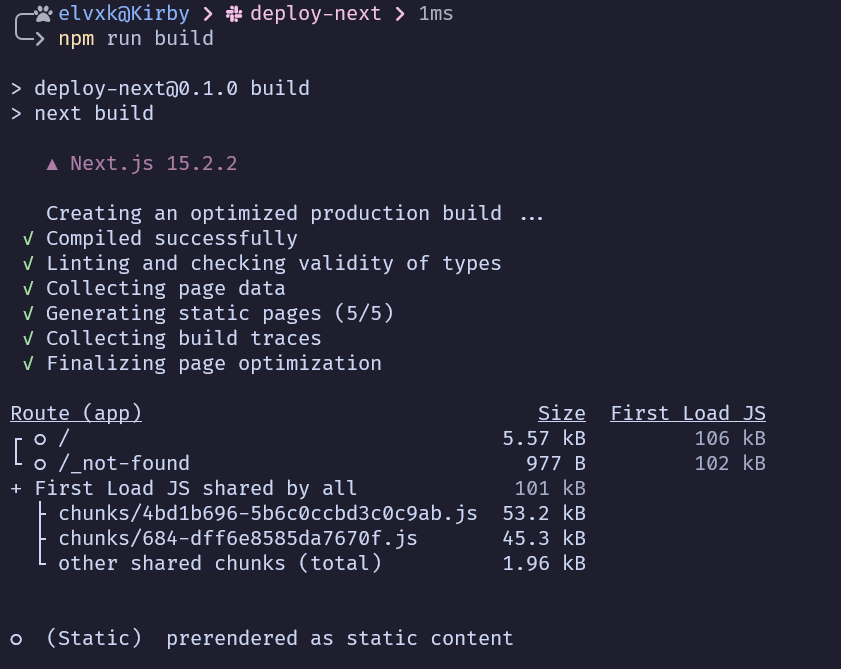Click the checkmark beside Generating static pages

(28, 314)
